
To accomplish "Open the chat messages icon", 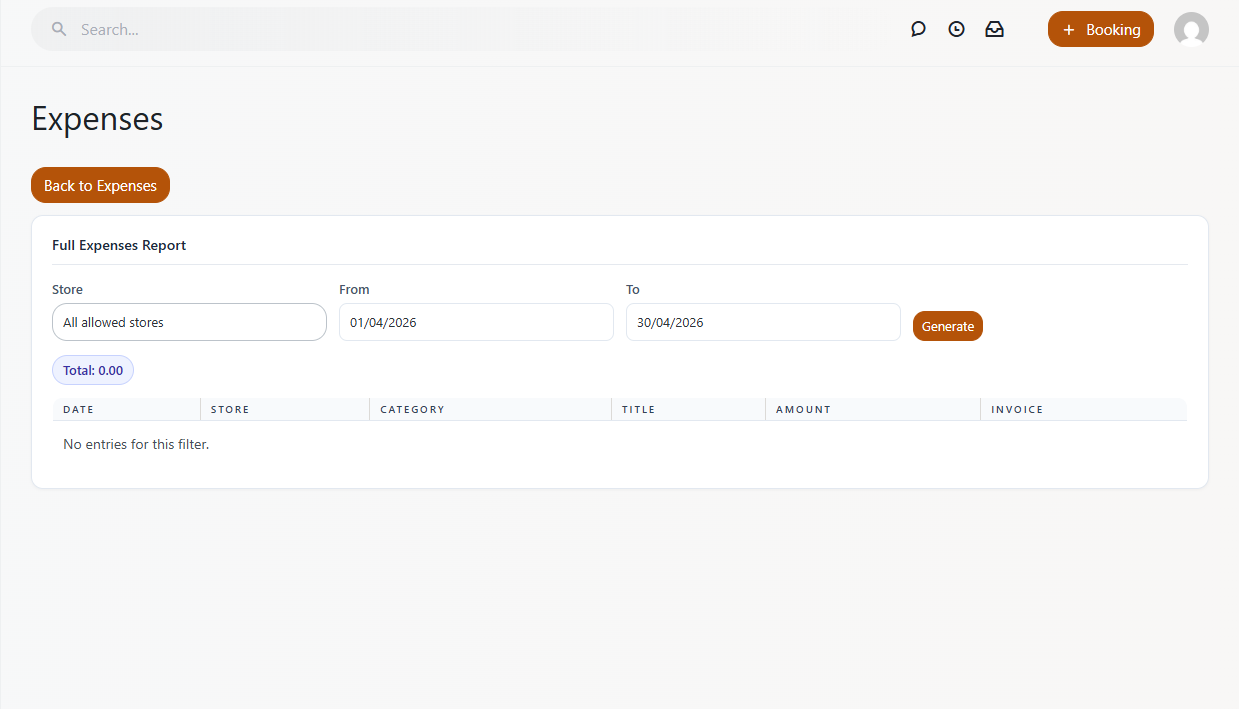I will click(x=918, y=30).
